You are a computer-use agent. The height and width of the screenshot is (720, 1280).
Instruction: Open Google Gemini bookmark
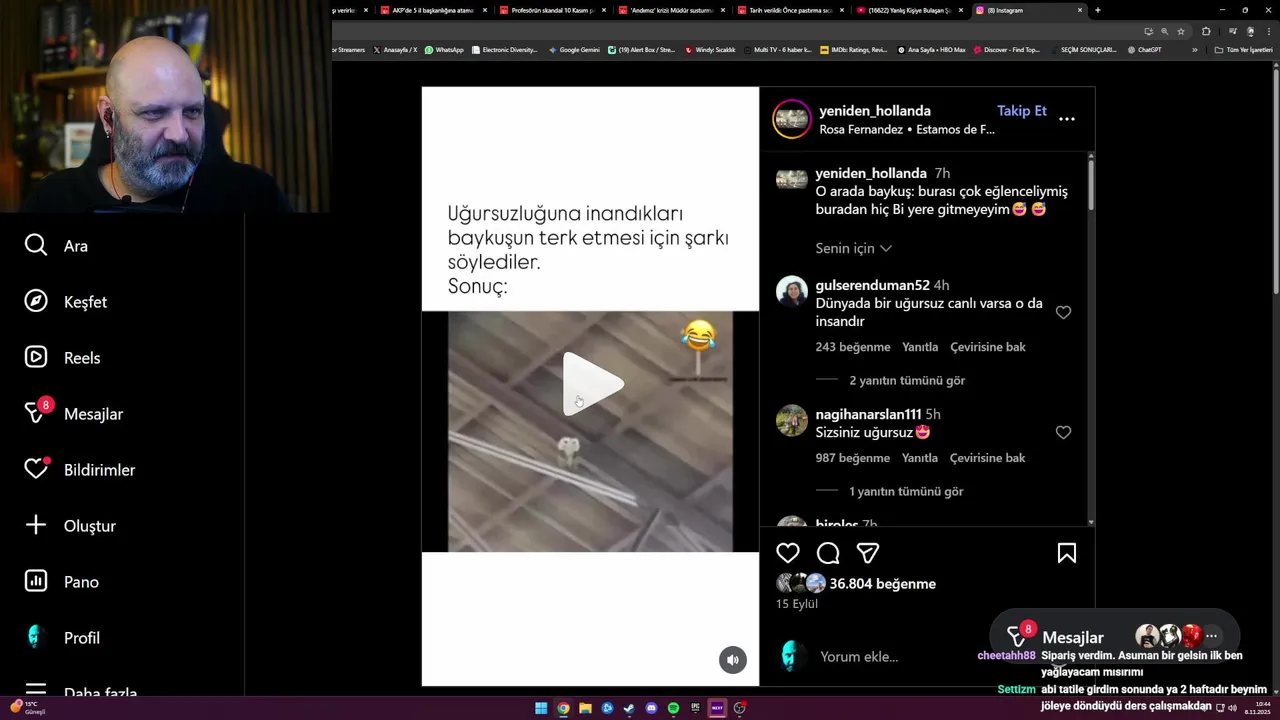click(x=574, y=50)
